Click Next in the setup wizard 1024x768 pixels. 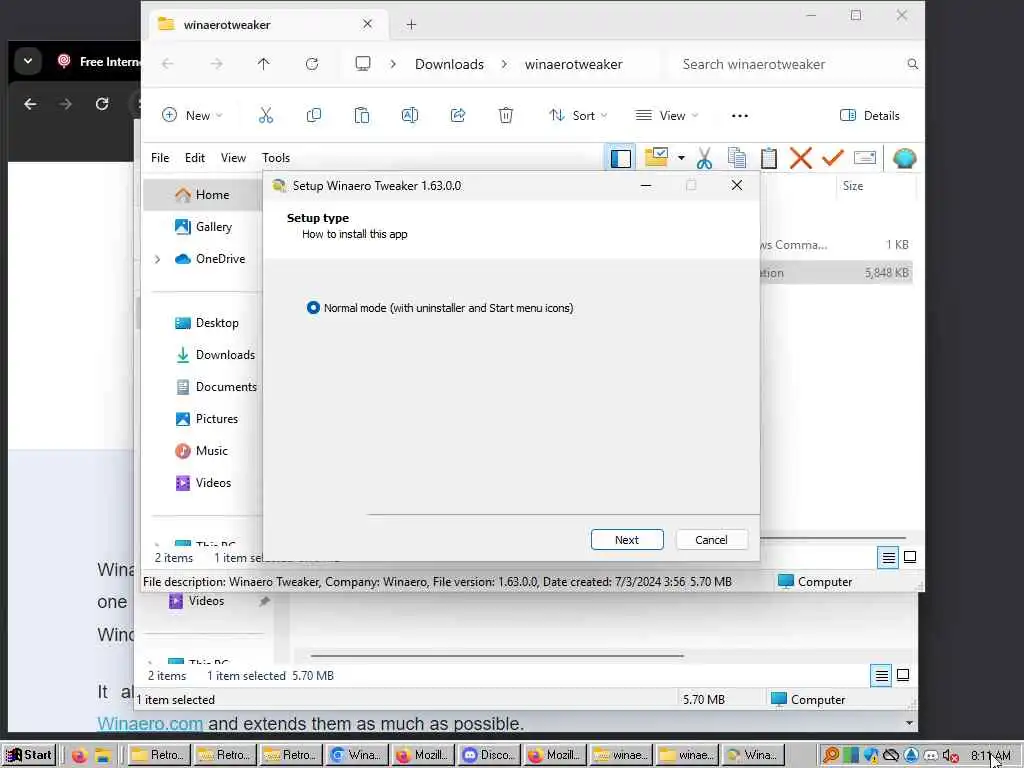pyautogui.click(x=627, y=540)
